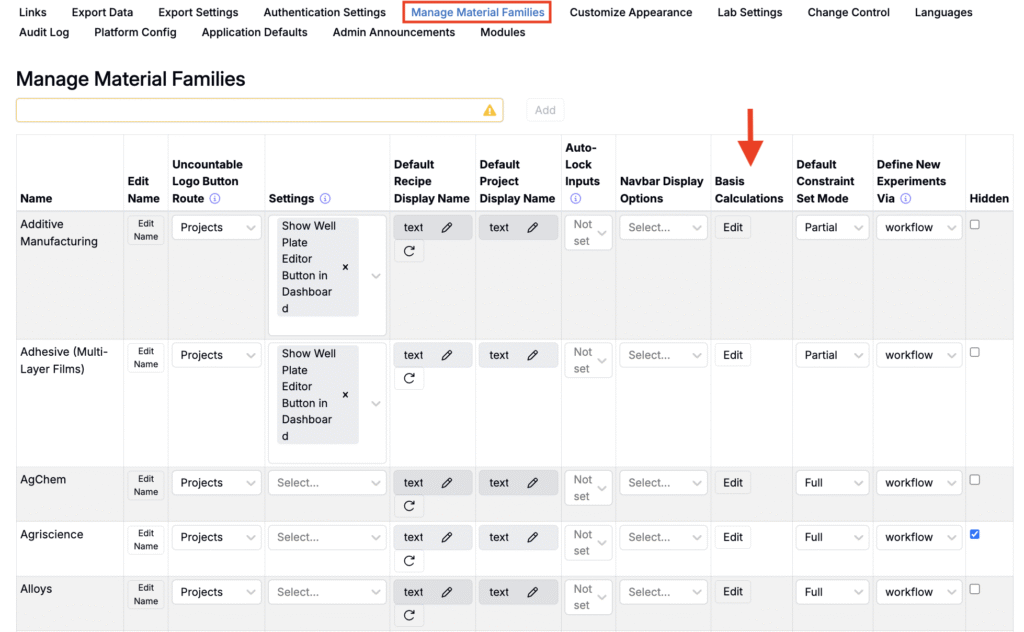Screen dimensions: 1024x632
Task: Click info icon next to Define New Experiments Via
Action: tap(905, 199)
